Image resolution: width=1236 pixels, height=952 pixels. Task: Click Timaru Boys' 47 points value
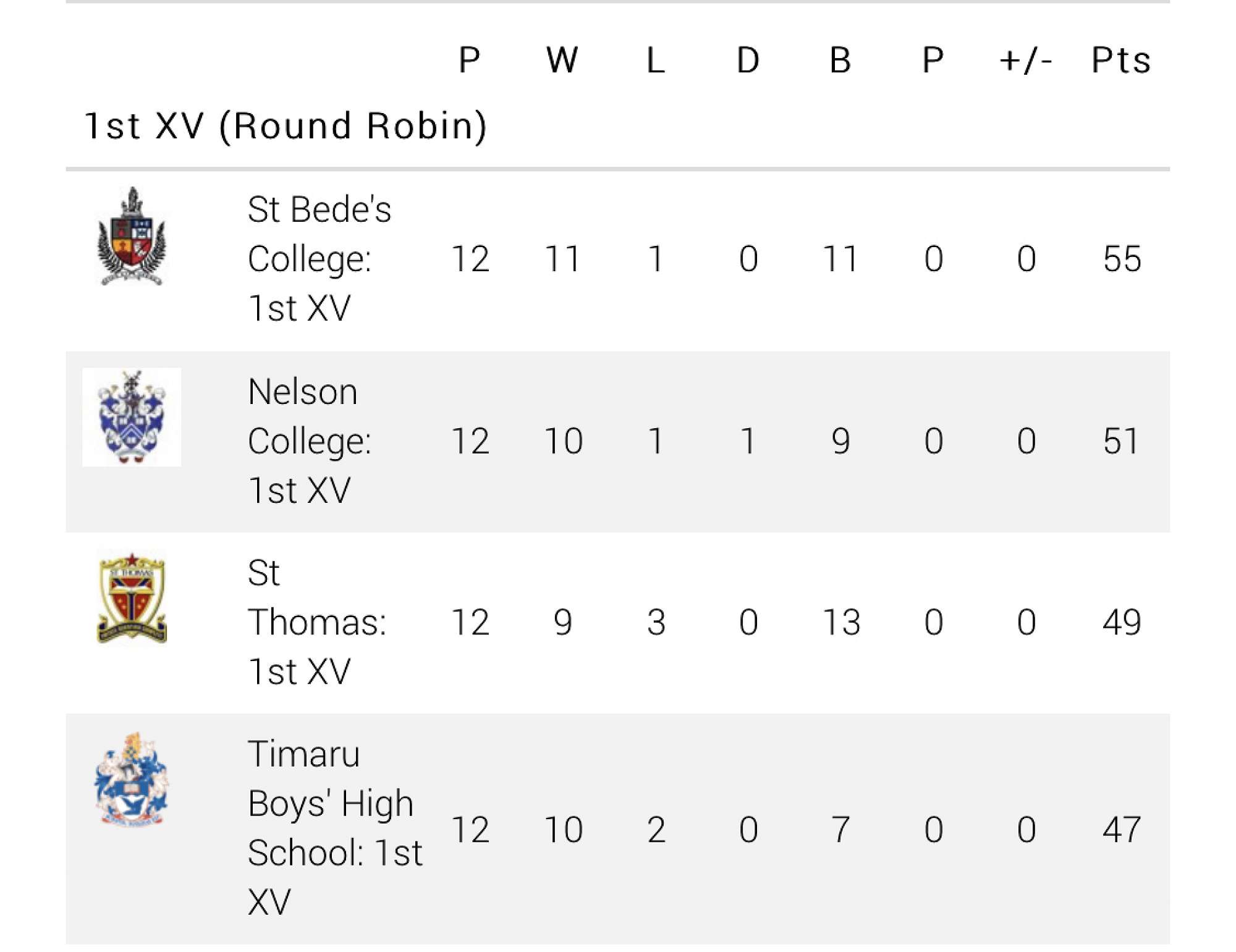tap(1121, 829)
